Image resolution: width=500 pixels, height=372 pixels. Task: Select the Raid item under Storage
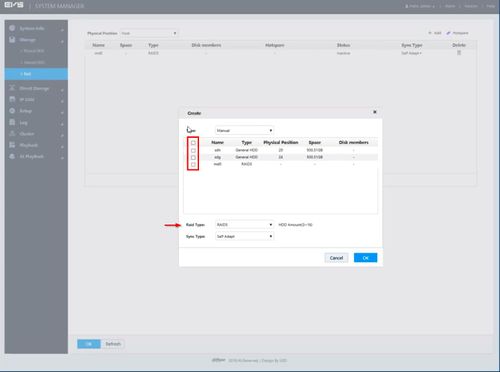[36, 74]
